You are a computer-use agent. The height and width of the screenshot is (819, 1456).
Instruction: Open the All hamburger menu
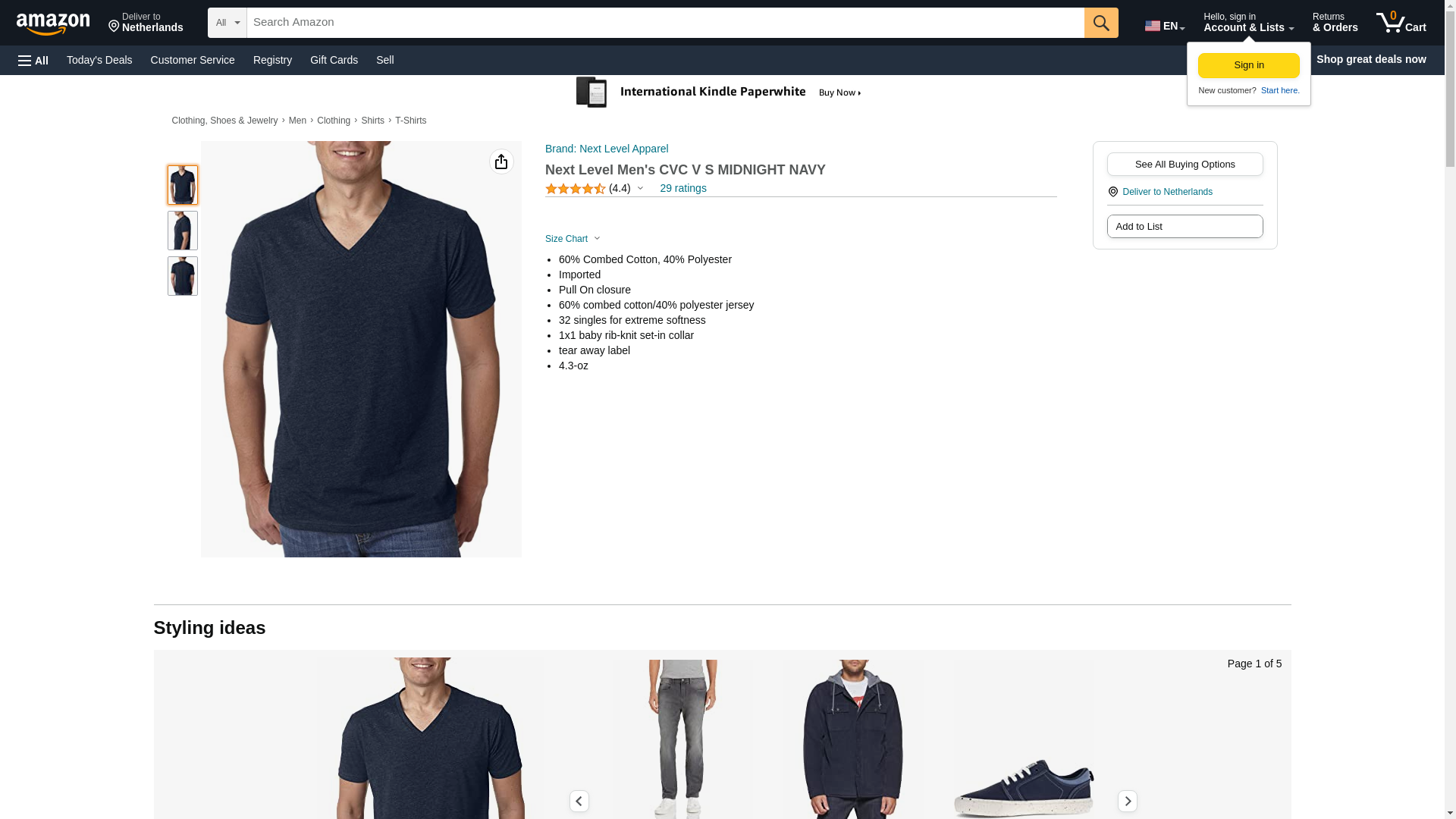[x=33, y=60]
